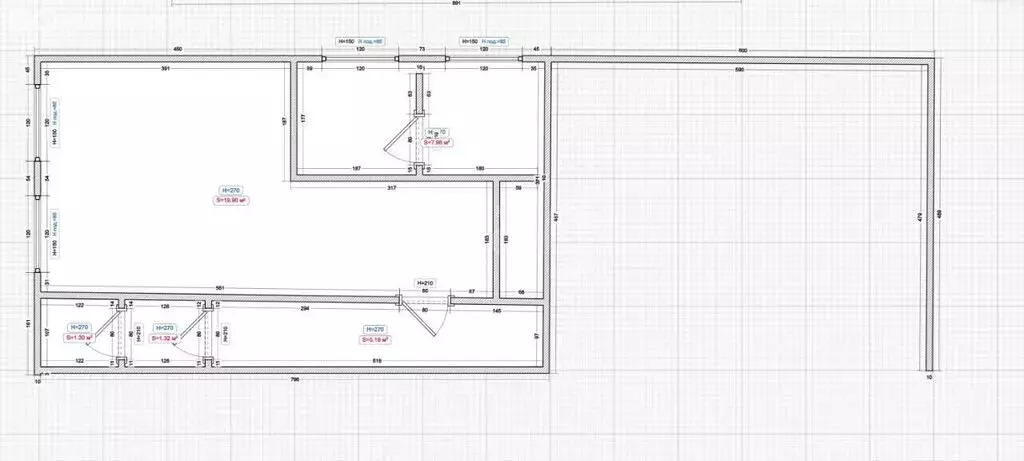Select the S=19.90 m² area label

click(x=232, y=200)
